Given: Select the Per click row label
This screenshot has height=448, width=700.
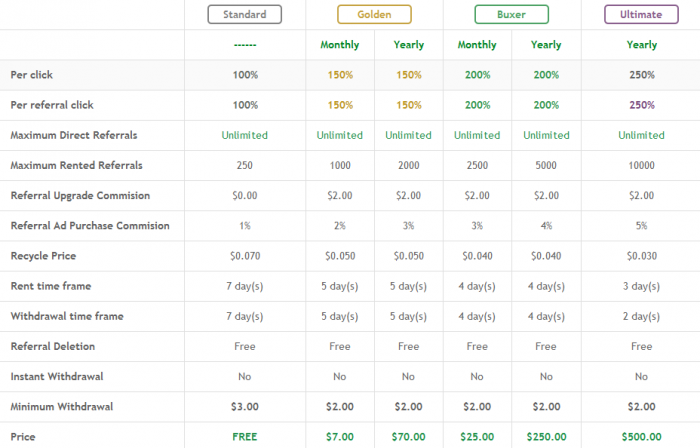Looking at the screenshot, I should click(32, 75).
